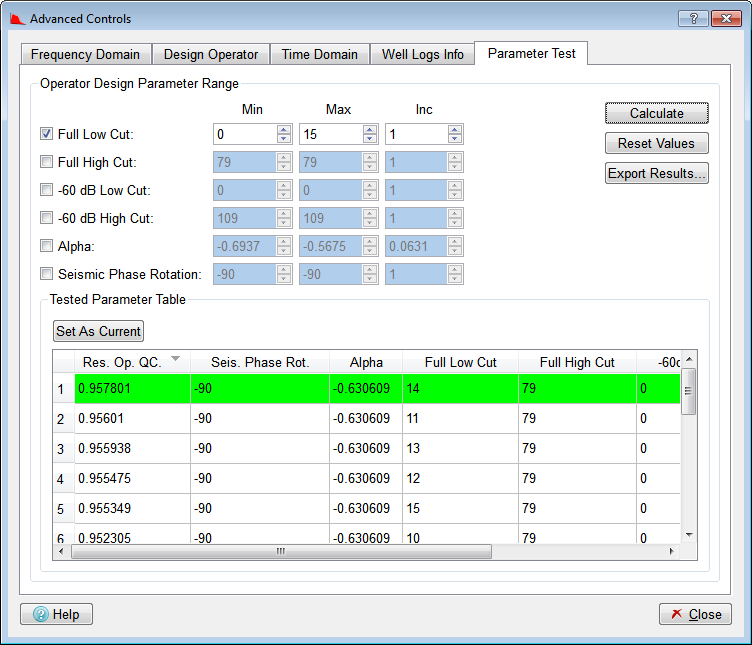The height and width of the screenshot is (645, 752).
Task: Click Full Low Cut cell showing 11
Action: coord(460,419)
